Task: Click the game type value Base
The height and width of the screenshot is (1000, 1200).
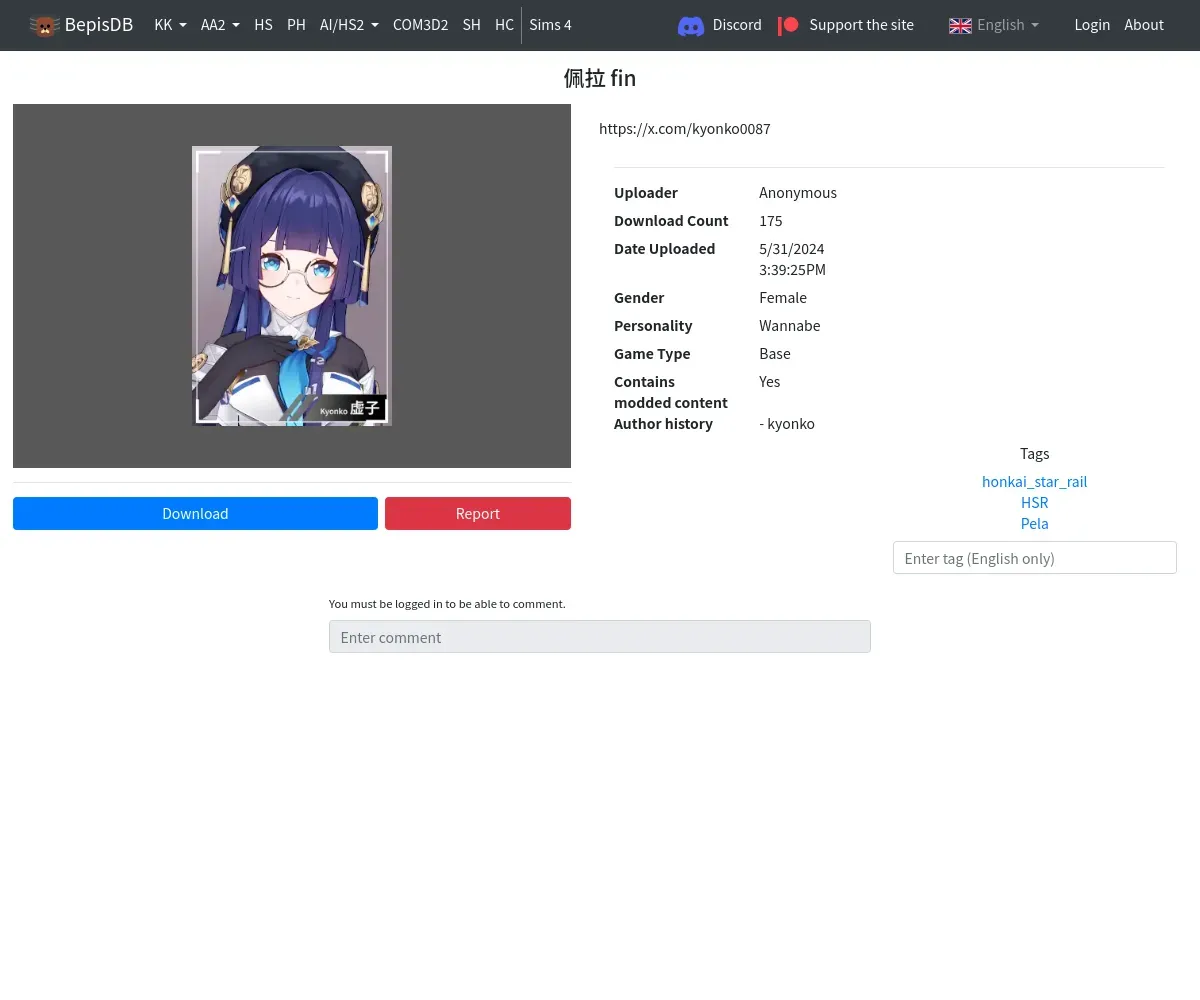Action: 775,354
